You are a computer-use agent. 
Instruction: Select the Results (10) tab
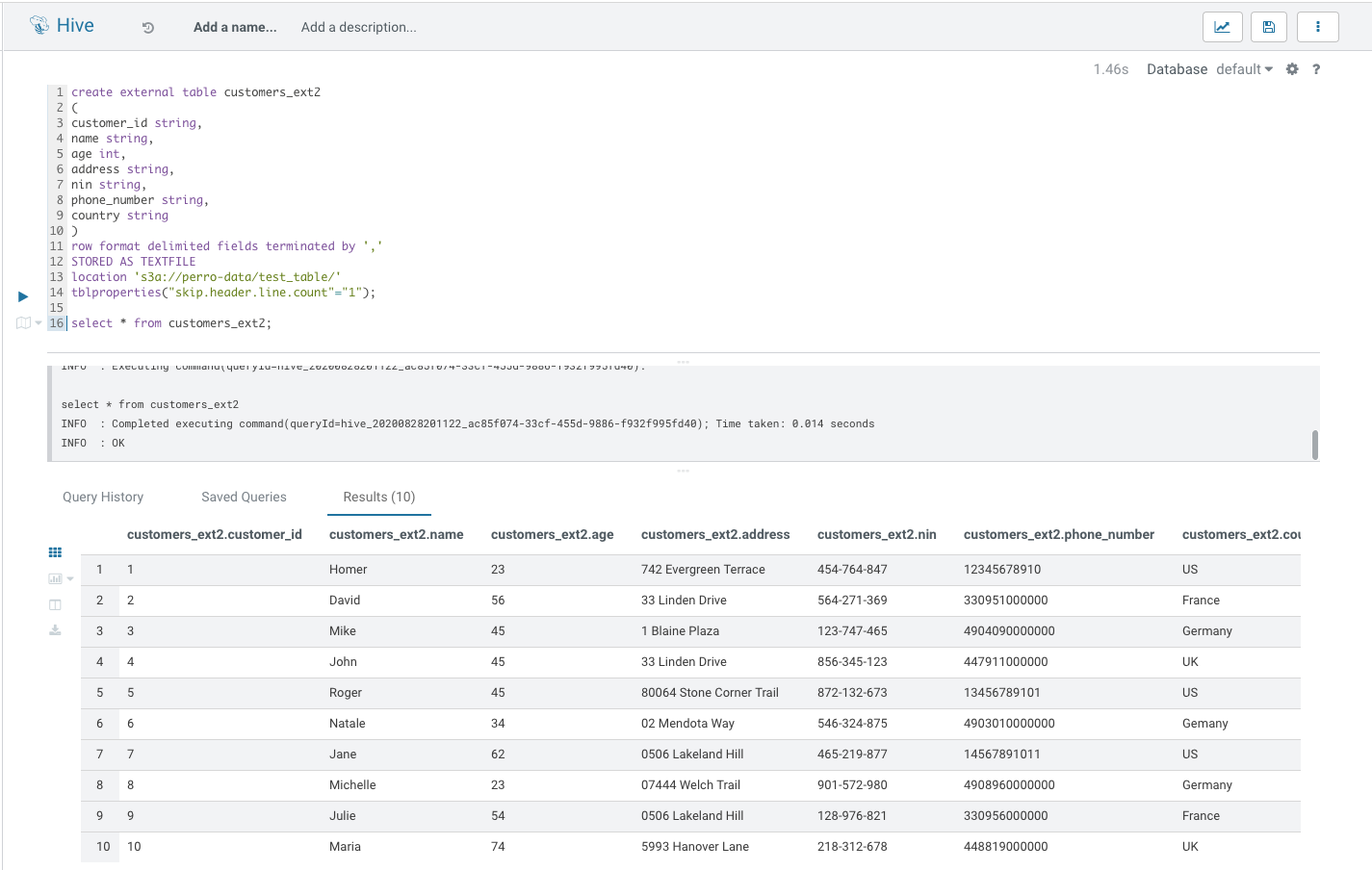pyautogui.click(x=378, y=497)
